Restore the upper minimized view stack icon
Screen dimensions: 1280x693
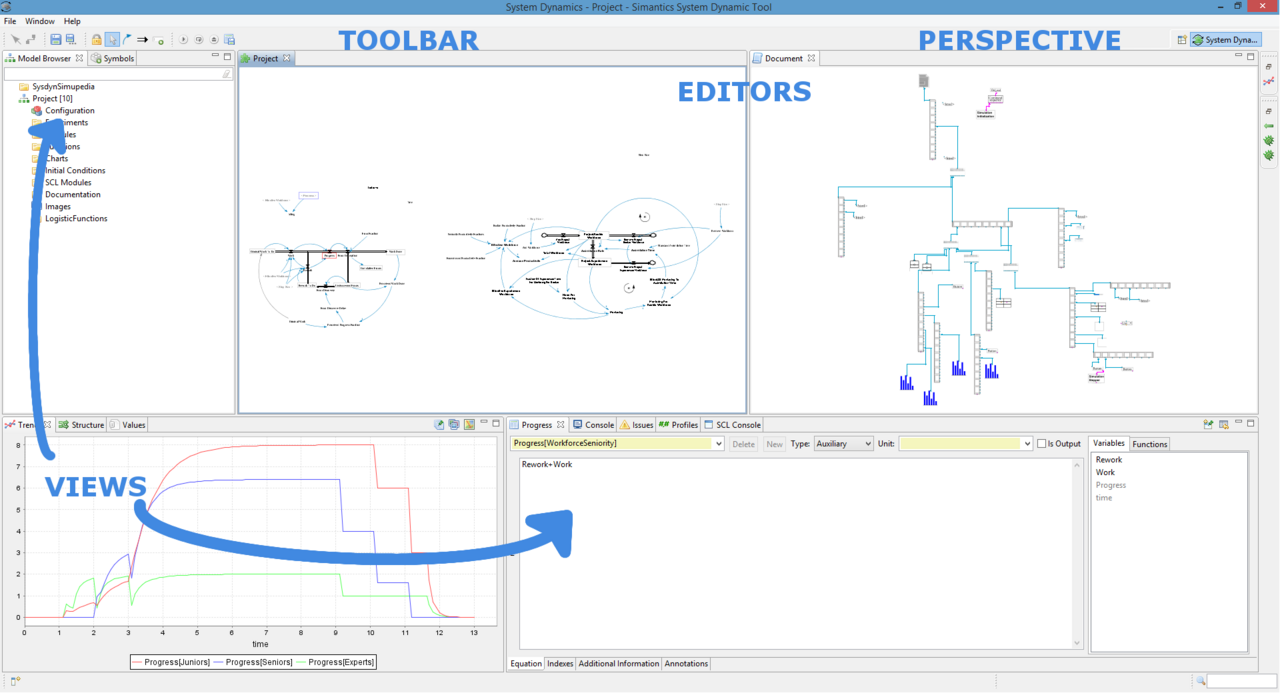[x=1269, y=67]
